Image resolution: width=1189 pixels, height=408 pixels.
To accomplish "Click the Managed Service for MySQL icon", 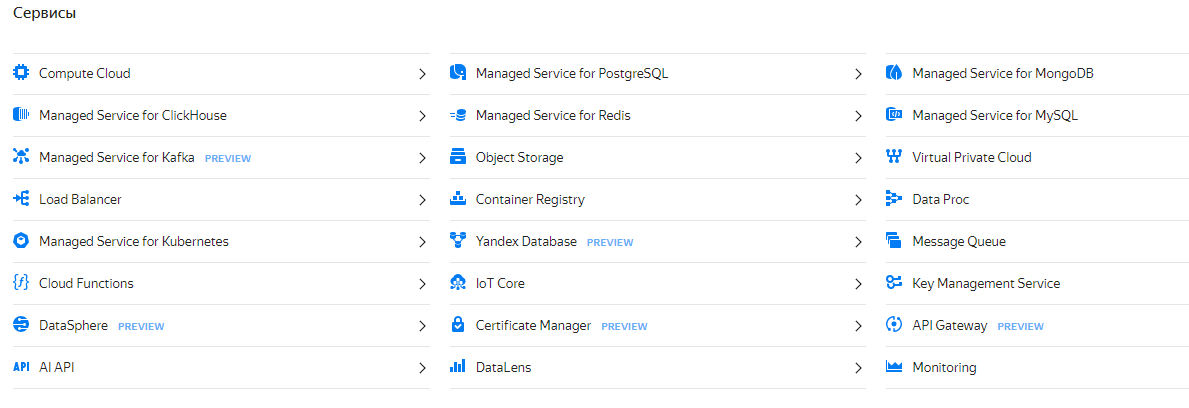I will point(894,115).
